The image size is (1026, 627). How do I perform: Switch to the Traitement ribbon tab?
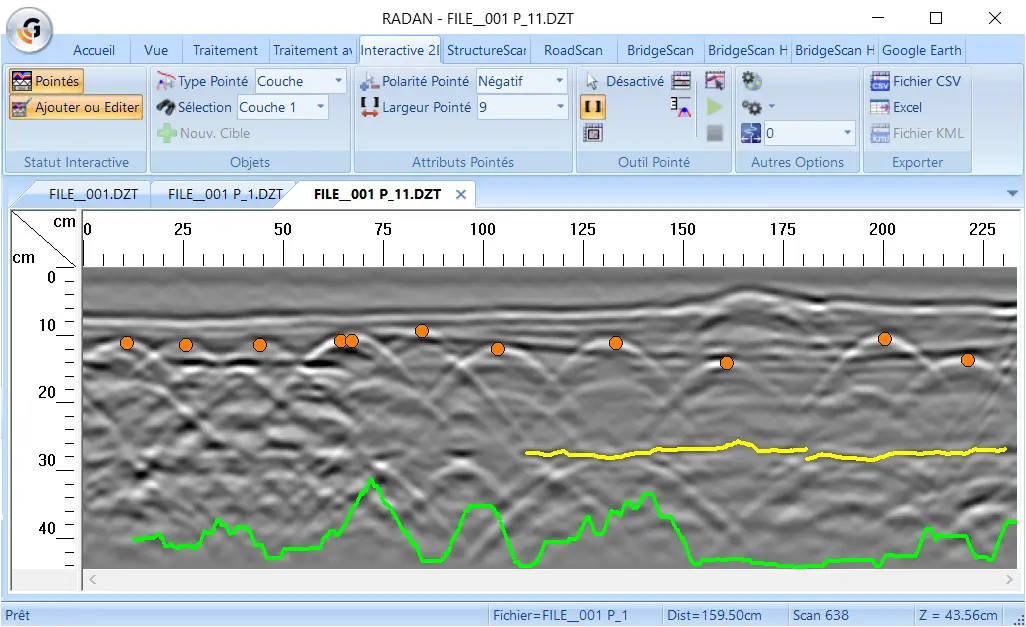pos(225,50)
